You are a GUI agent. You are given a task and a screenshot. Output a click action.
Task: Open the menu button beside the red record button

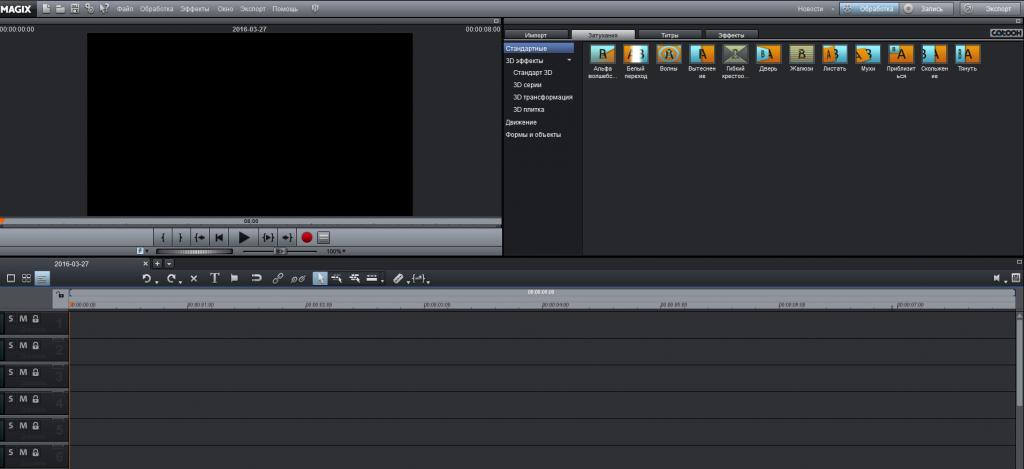(x=324, y=238)
